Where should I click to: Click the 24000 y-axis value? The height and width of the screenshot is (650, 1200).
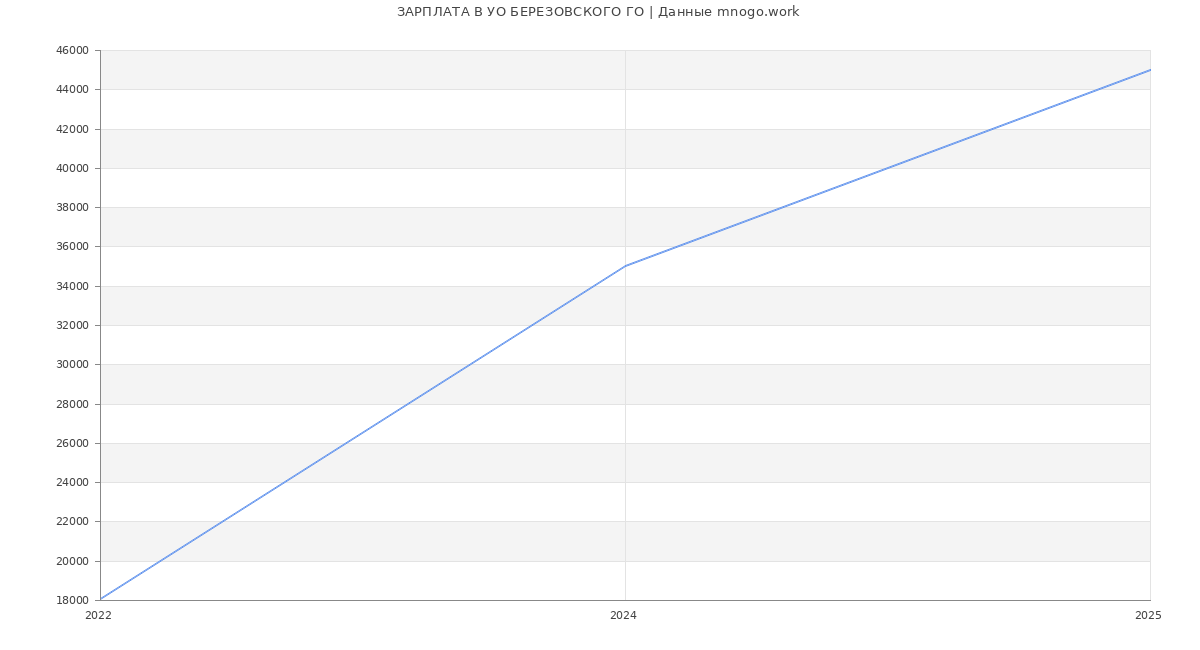(72, 483)
